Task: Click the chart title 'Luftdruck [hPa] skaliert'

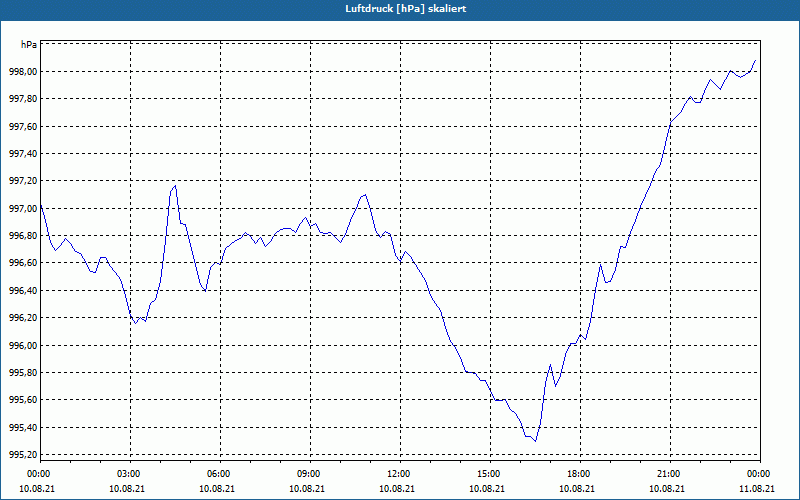Action: 406,9
